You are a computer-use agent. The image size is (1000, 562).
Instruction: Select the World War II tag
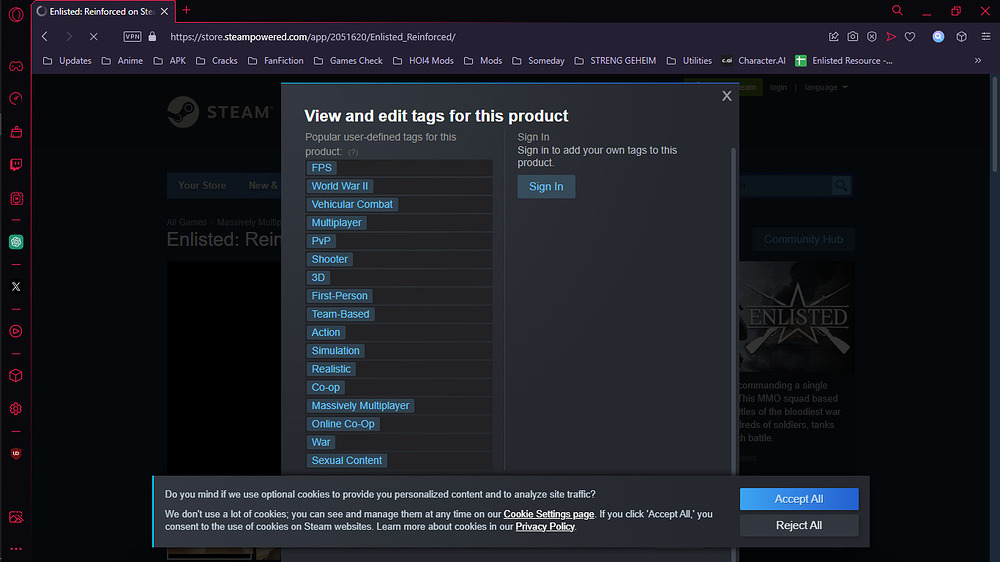(340, 186)
